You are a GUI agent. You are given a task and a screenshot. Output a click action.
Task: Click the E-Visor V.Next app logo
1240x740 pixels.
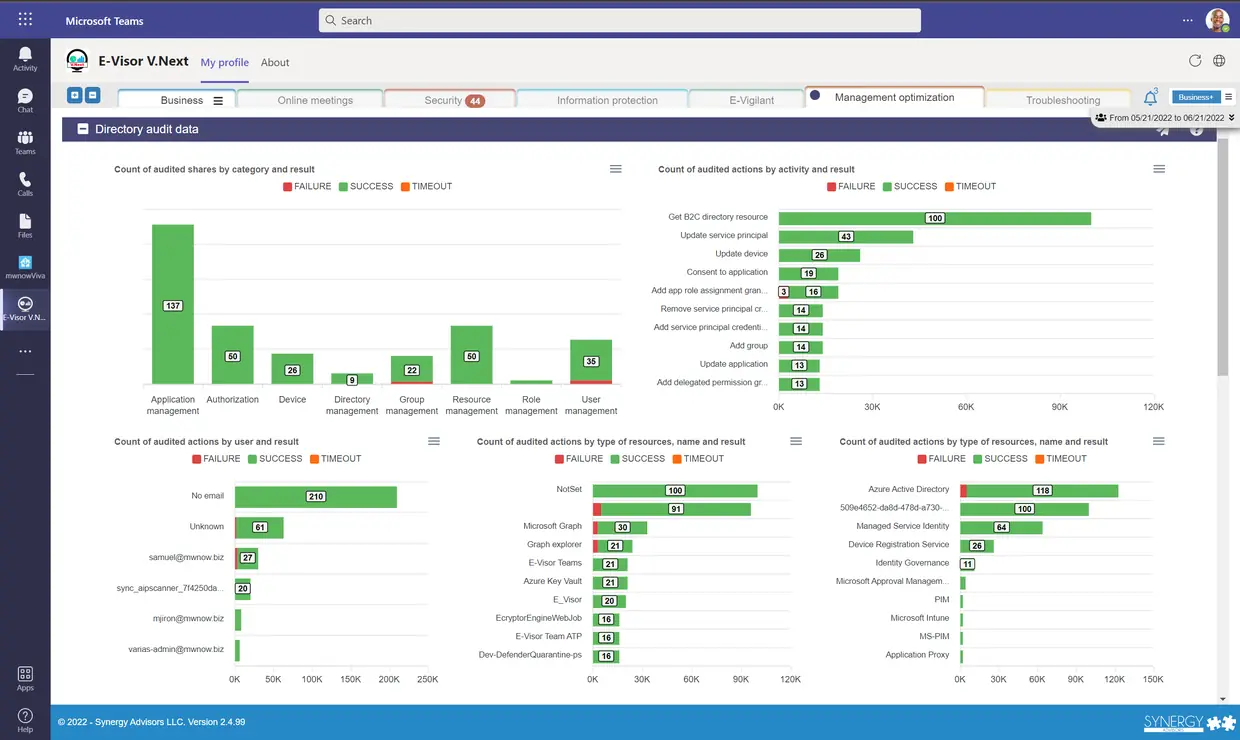pos(77,61)
